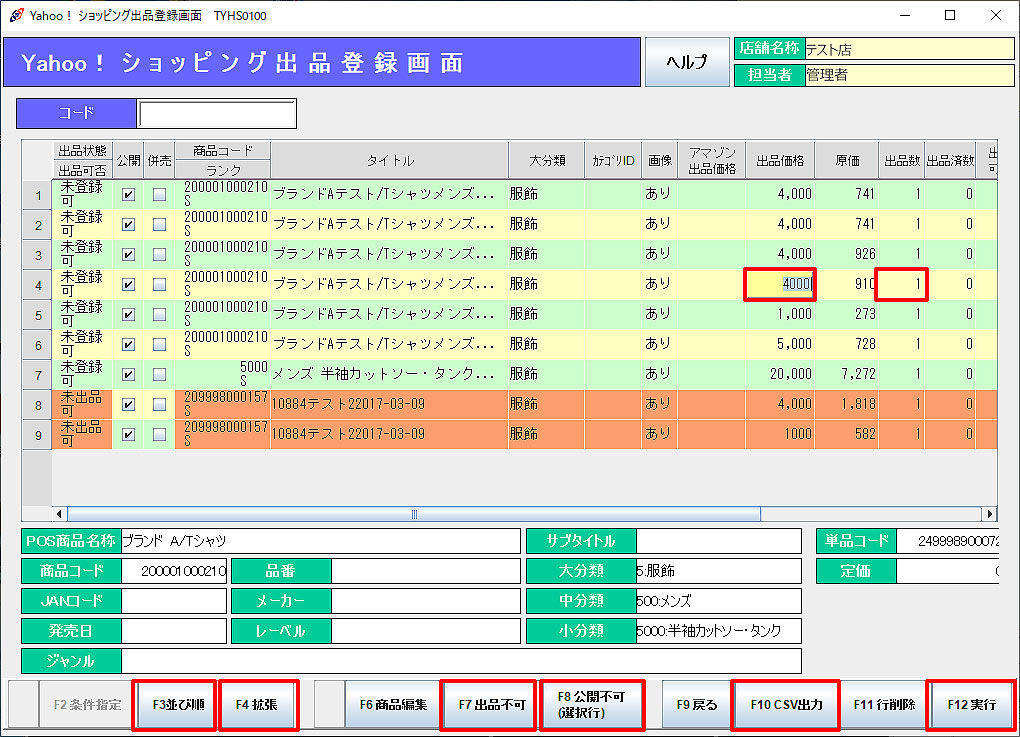Go back with F9 戻る button
Screen dimensions: 1020x737
697,704
